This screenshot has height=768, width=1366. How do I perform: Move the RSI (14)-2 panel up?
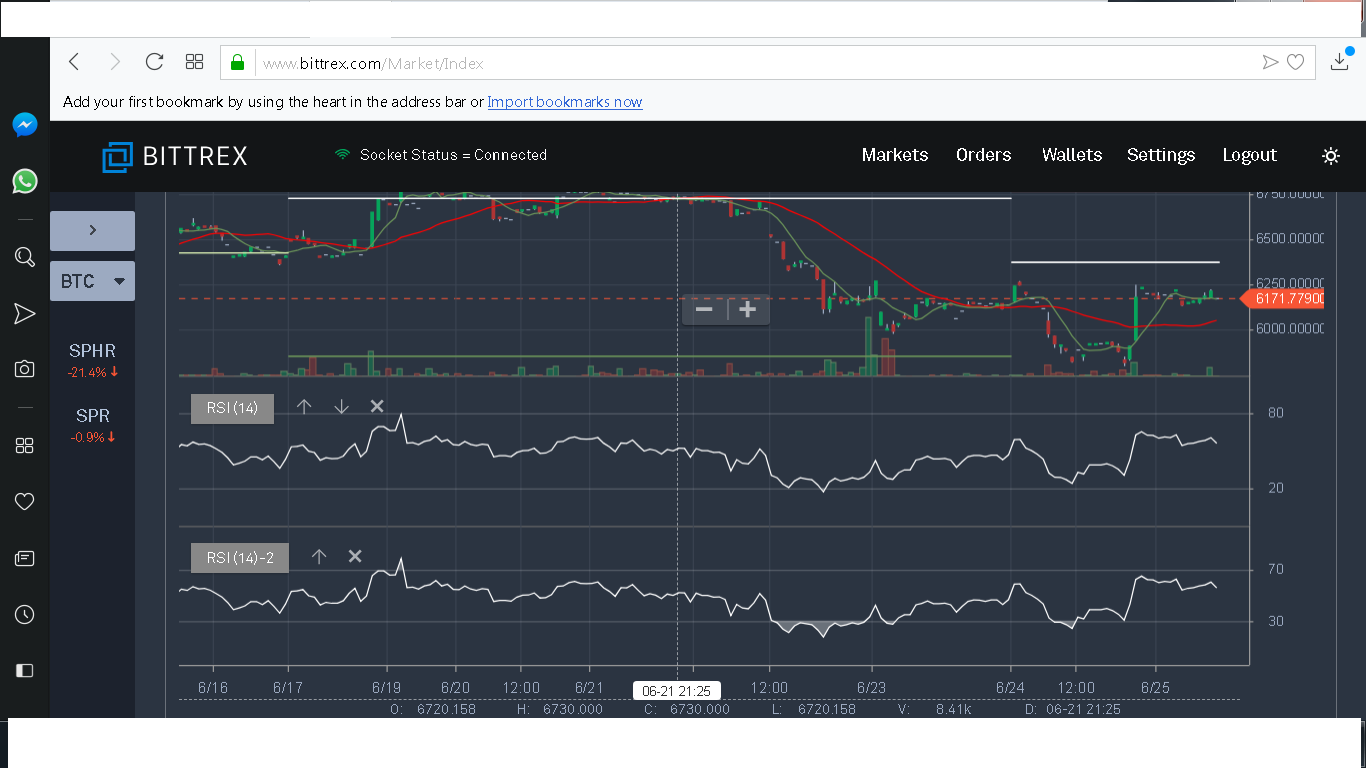[x=319, y=556]
